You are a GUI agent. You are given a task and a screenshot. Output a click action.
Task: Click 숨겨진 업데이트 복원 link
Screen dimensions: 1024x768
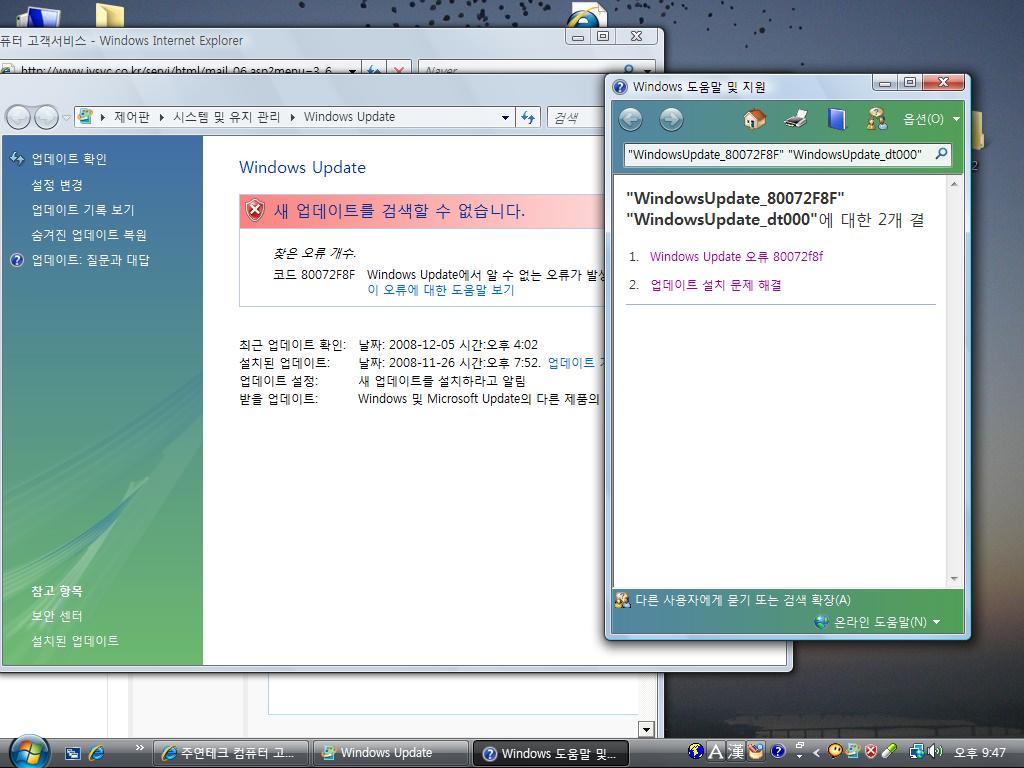coord(89,234)
